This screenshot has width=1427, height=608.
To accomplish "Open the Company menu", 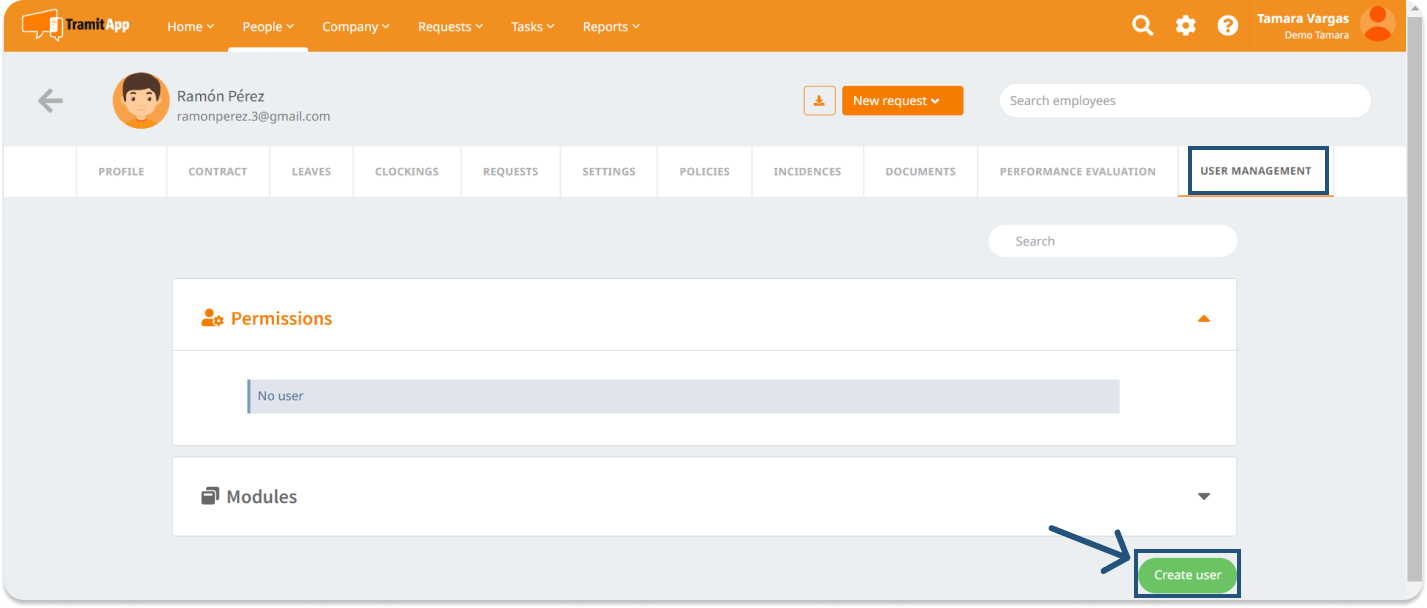I will pyautogui.click(x=355, y=27).
